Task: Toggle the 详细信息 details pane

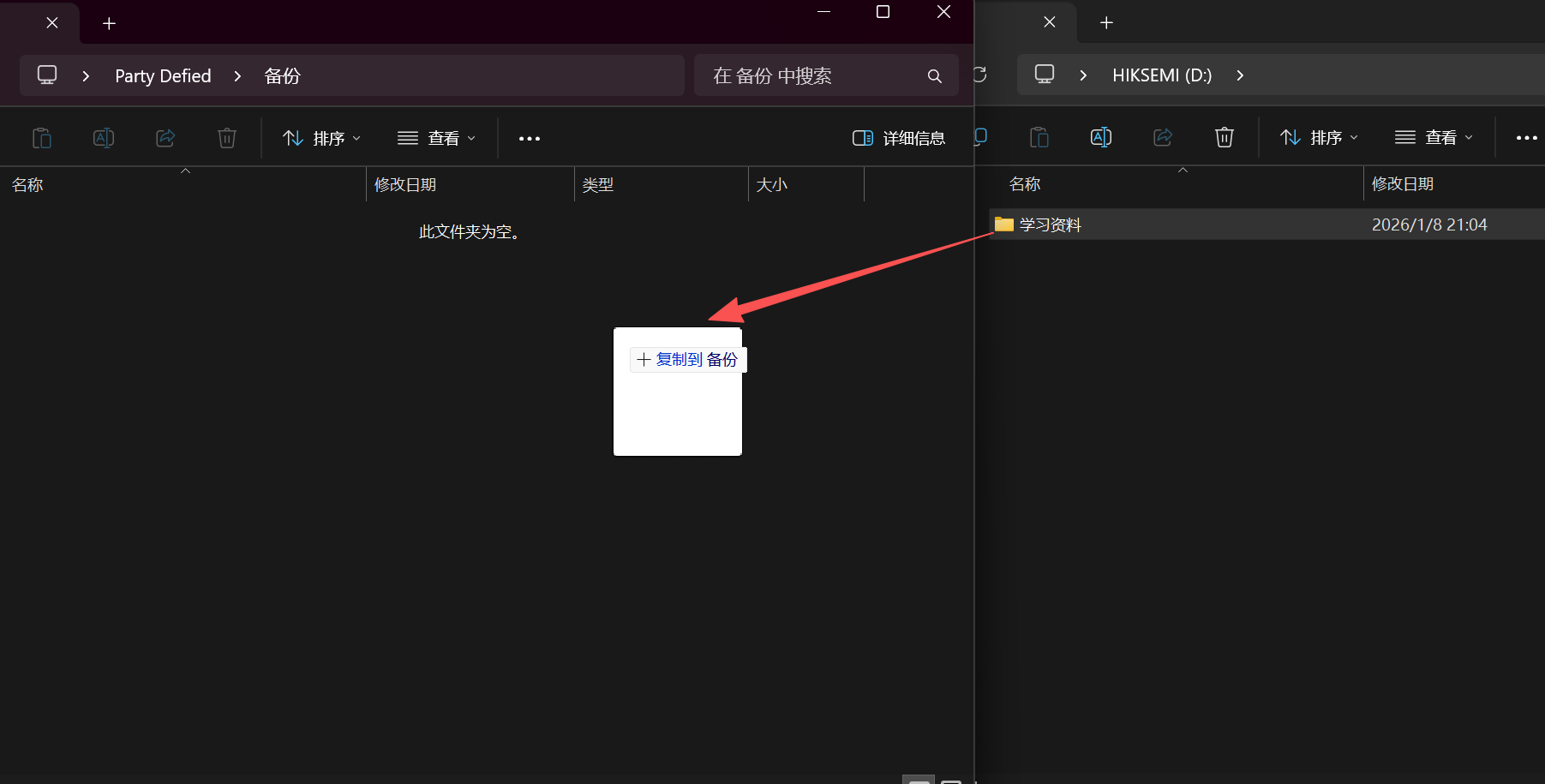Action: pyautogui.click(x=899, y=138)
